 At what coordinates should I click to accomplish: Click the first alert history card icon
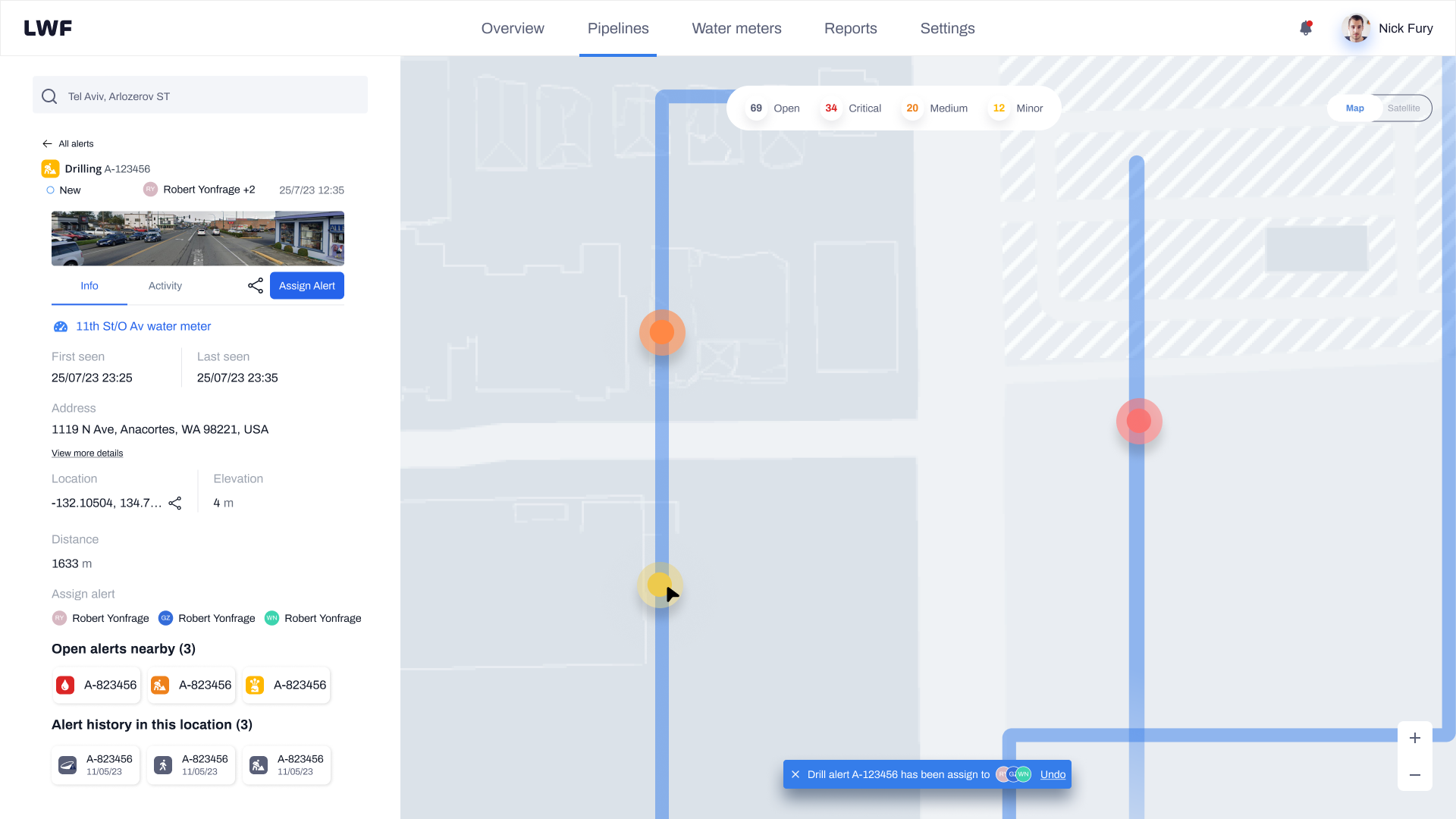[x=67, y=765]
